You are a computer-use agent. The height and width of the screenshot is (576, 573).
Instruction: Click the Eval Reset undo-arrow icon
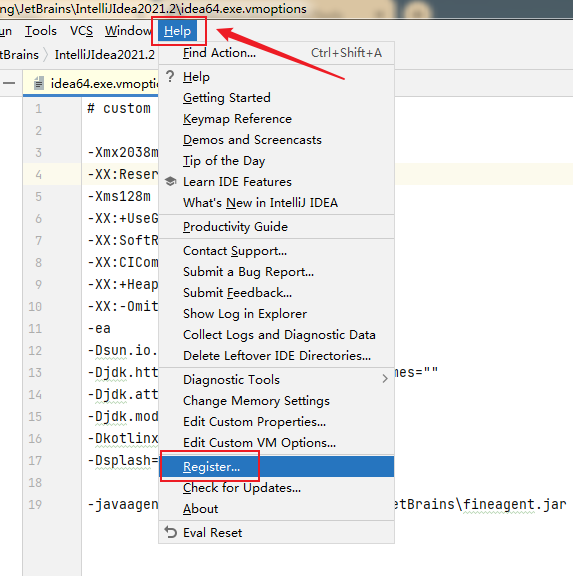click(x=170, y=532)
